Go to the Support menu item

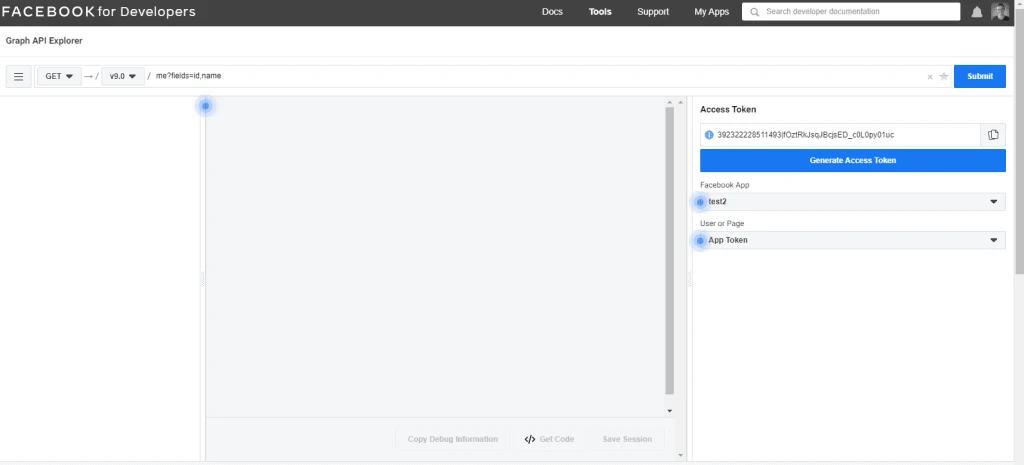[653, 12]
